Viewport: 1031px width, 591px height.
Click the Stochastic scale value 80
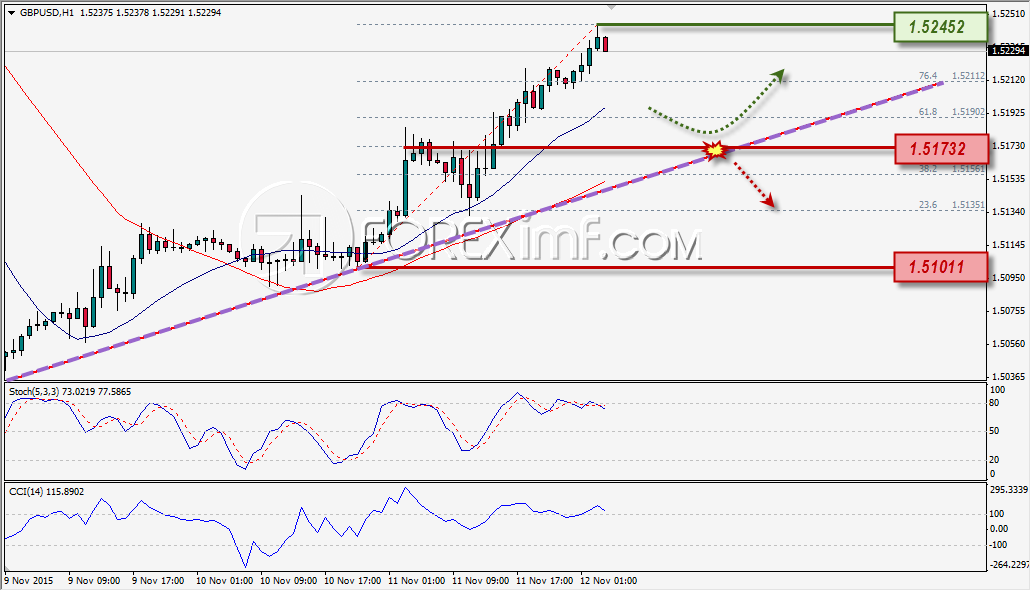click(994, 403)
